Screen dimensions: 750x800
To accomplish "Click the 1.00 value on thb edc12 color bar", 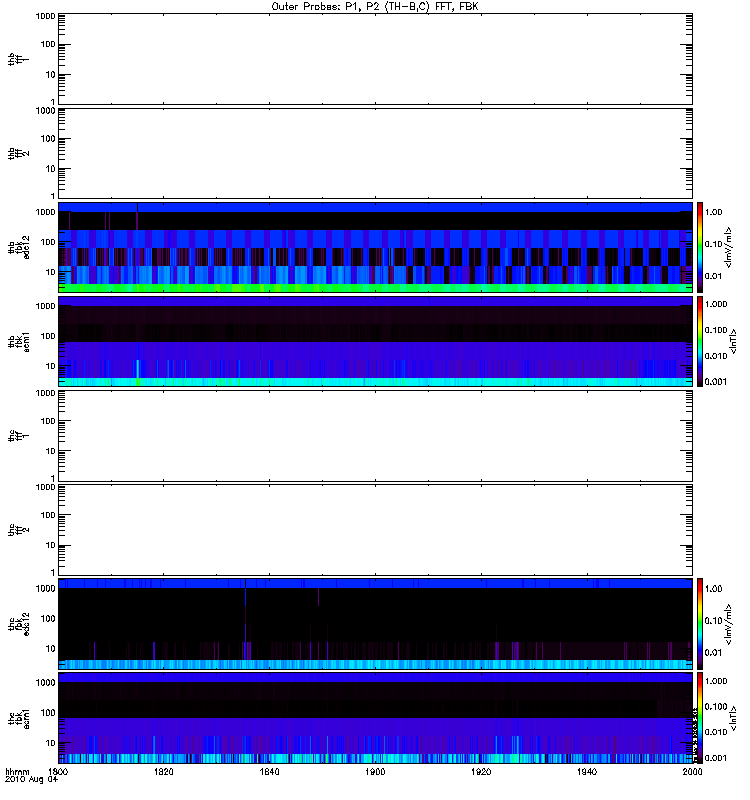I will point(713,212).
